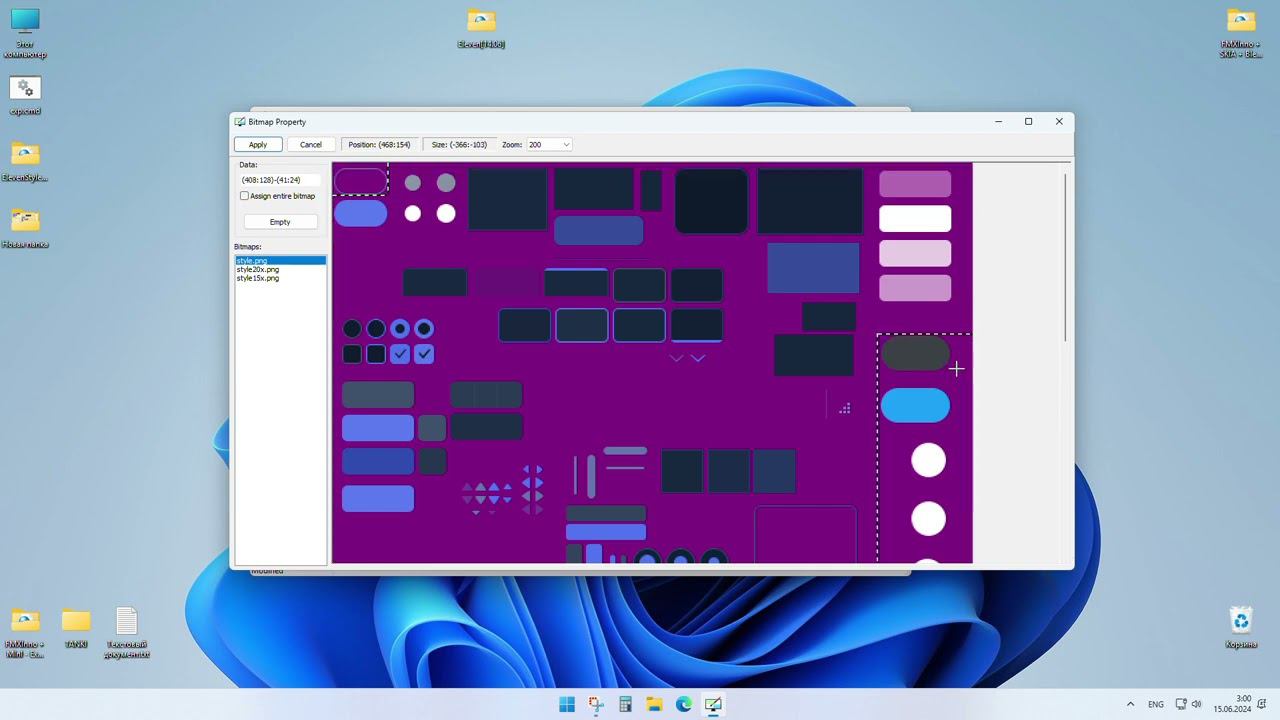Select the Новая папка folder icon
This screenshot has width=1280, height=720.
25,228
